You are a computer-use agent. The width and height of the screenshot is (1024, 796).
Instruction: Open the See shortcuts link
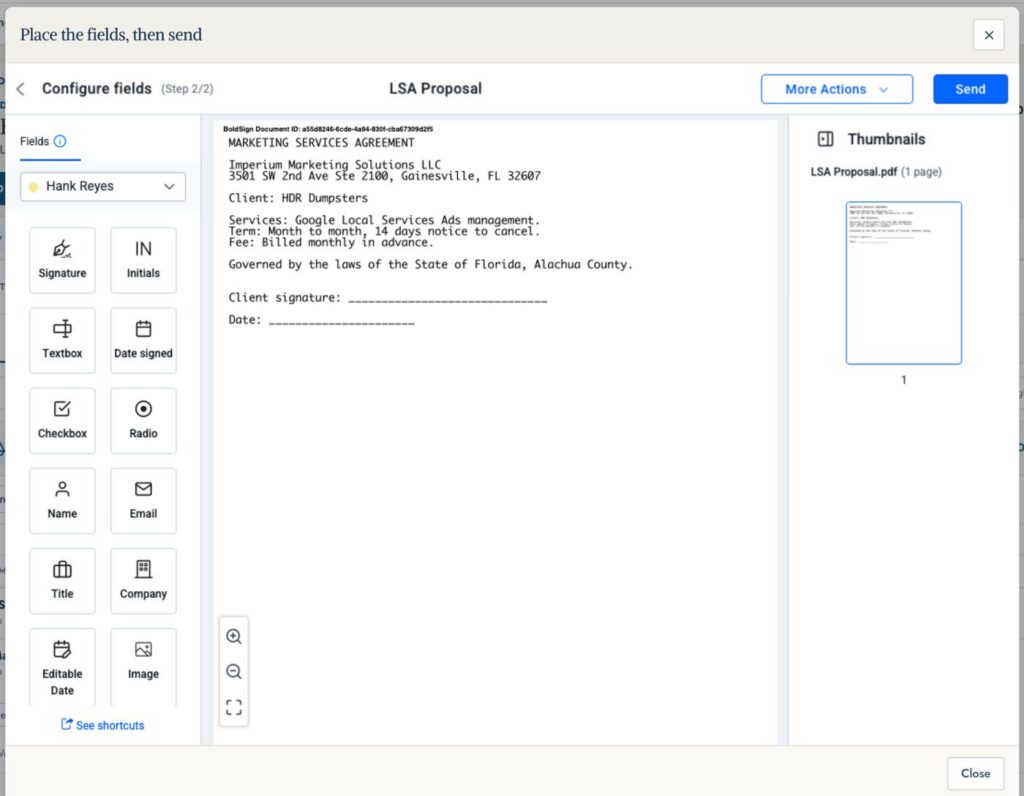103,725
